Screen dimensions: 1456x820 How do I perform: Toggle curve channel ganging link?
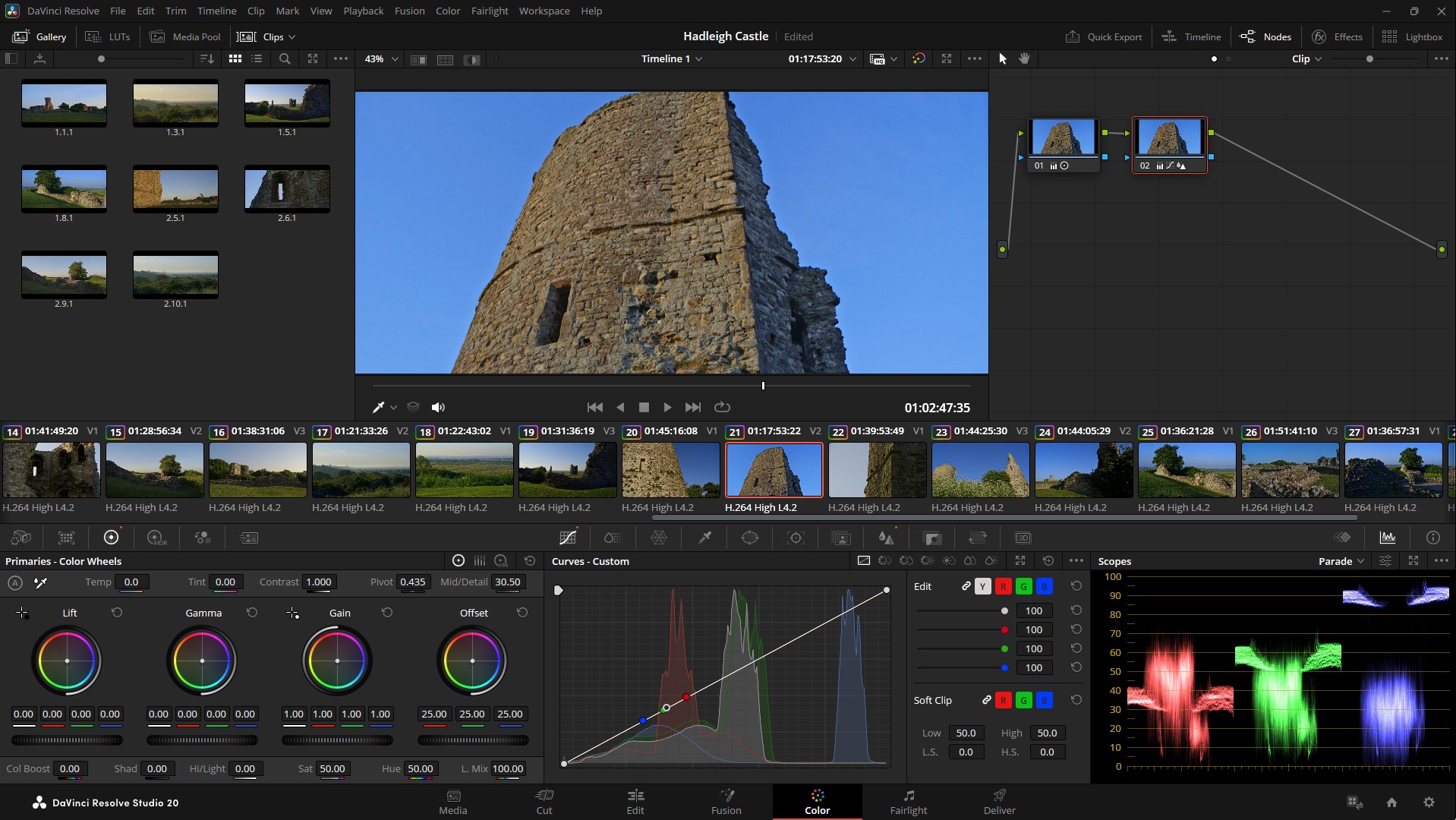[x=966, y=586]
